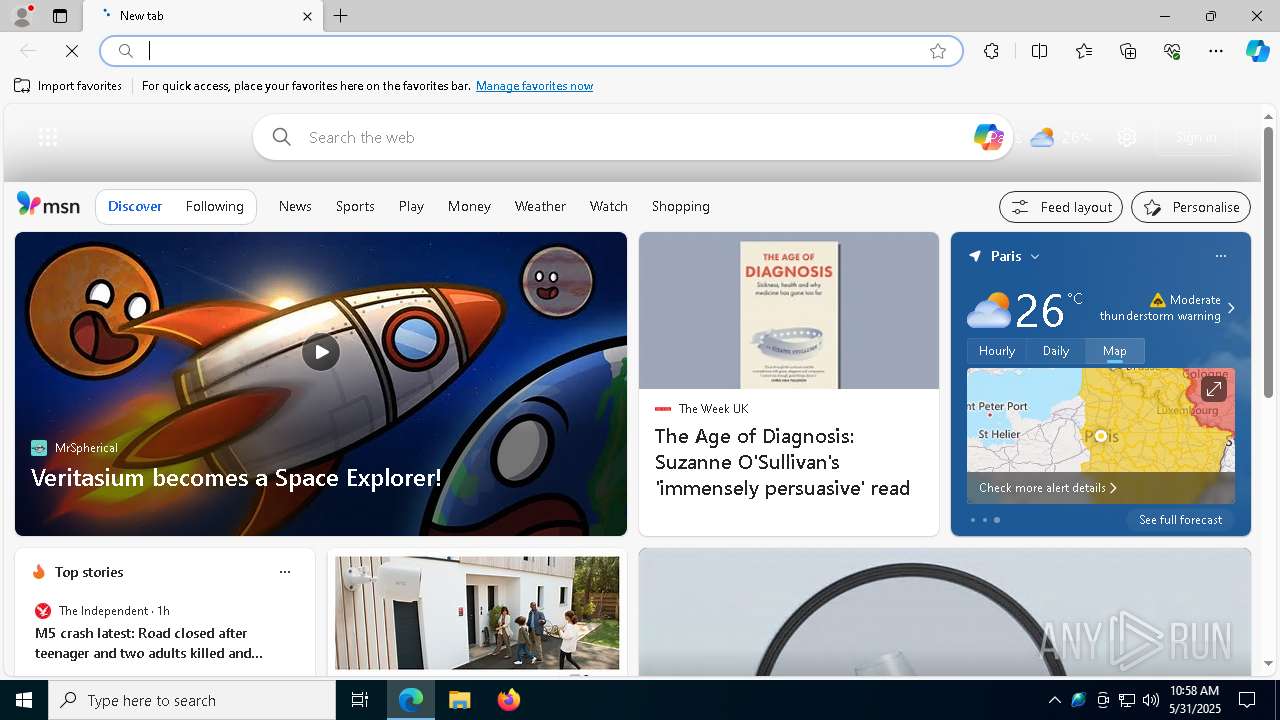This screenshot has height=720, width=1280.
Task: Select the Map weather tab
Action: point(1115,351)
